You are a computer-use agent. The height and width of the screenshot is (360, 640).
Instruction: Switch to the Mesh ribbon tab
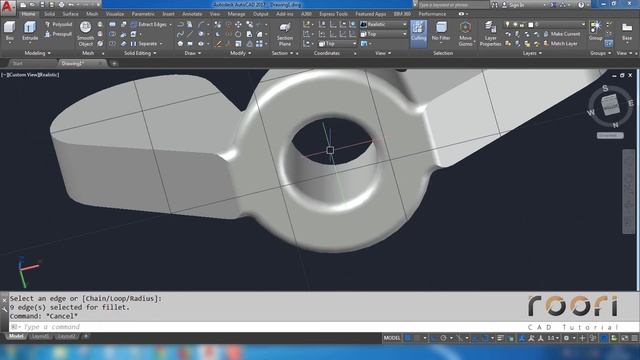coord(92,14)
